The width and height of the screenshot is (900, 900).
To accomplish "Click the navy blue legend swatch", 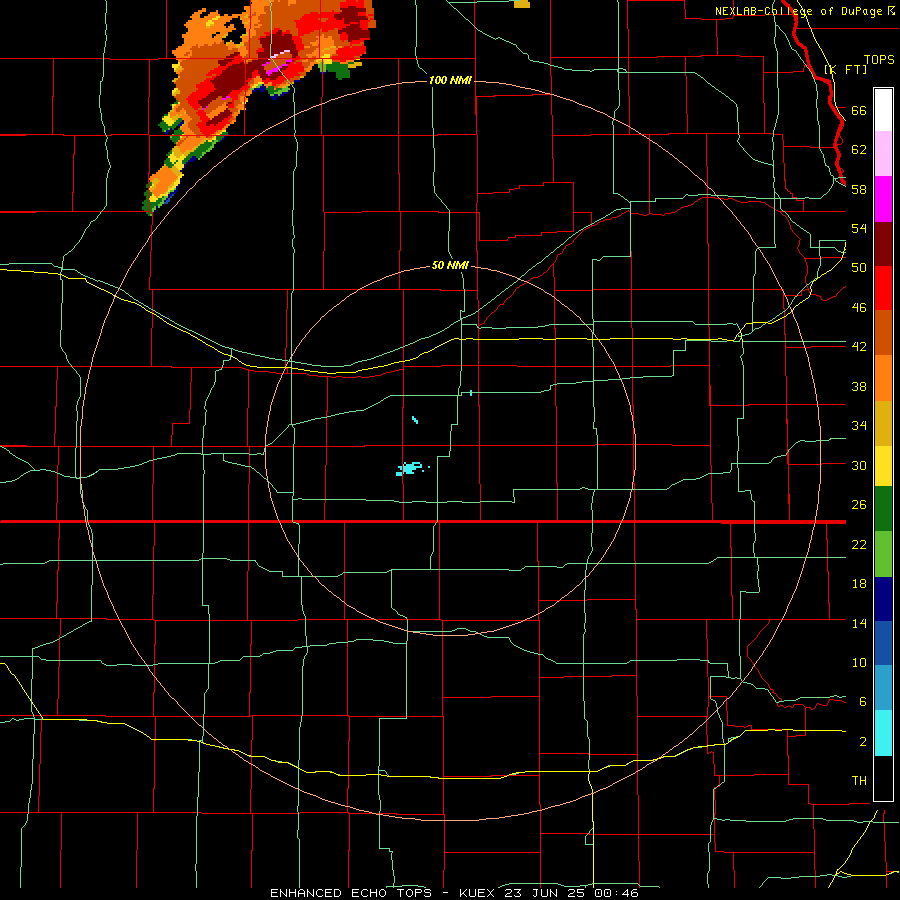I will pyautogui.click(x=883, y=599).
